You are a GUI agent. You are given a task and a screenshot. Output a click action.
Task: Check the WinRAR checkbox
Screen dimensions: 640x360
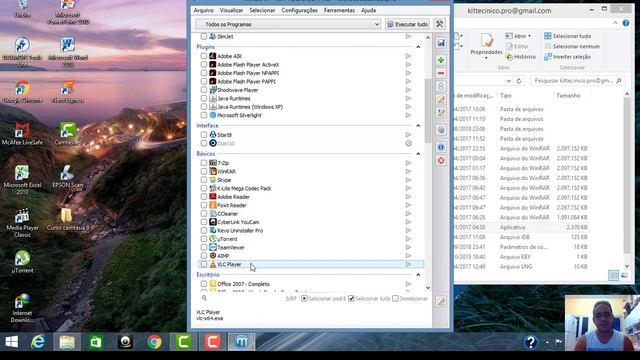(x=204, y=171)
